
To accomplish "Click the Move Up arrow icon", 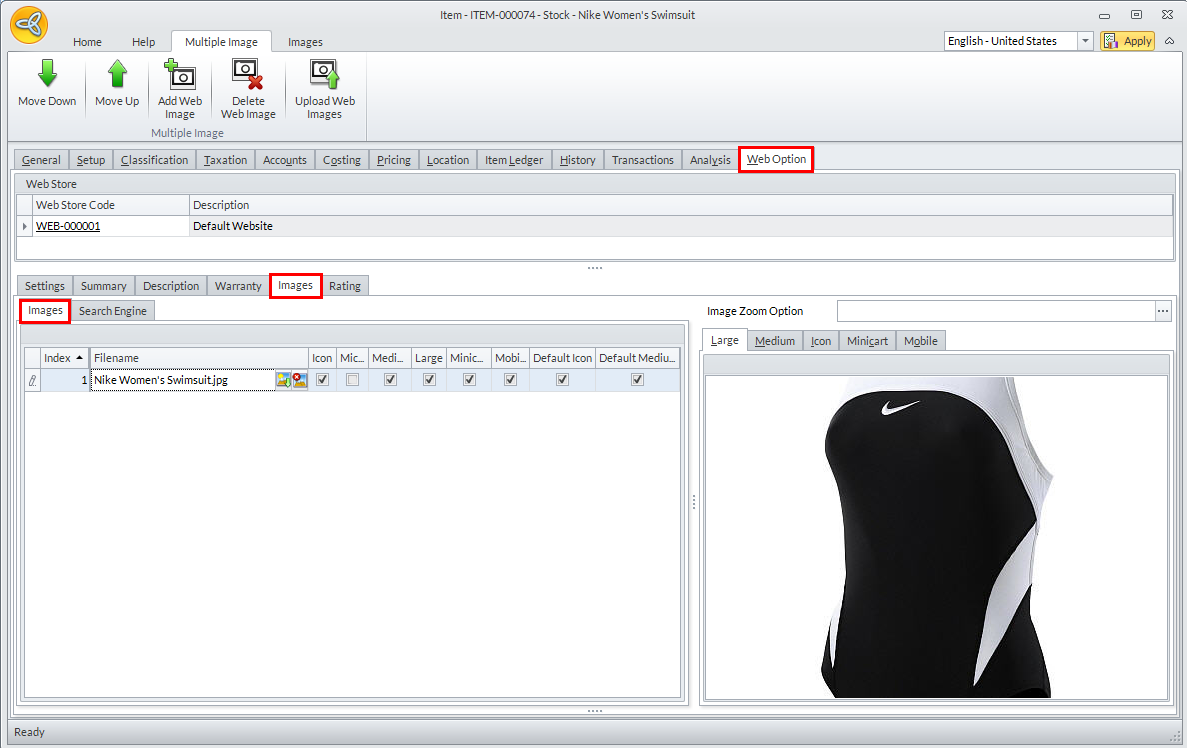I will tap(117, 75).
